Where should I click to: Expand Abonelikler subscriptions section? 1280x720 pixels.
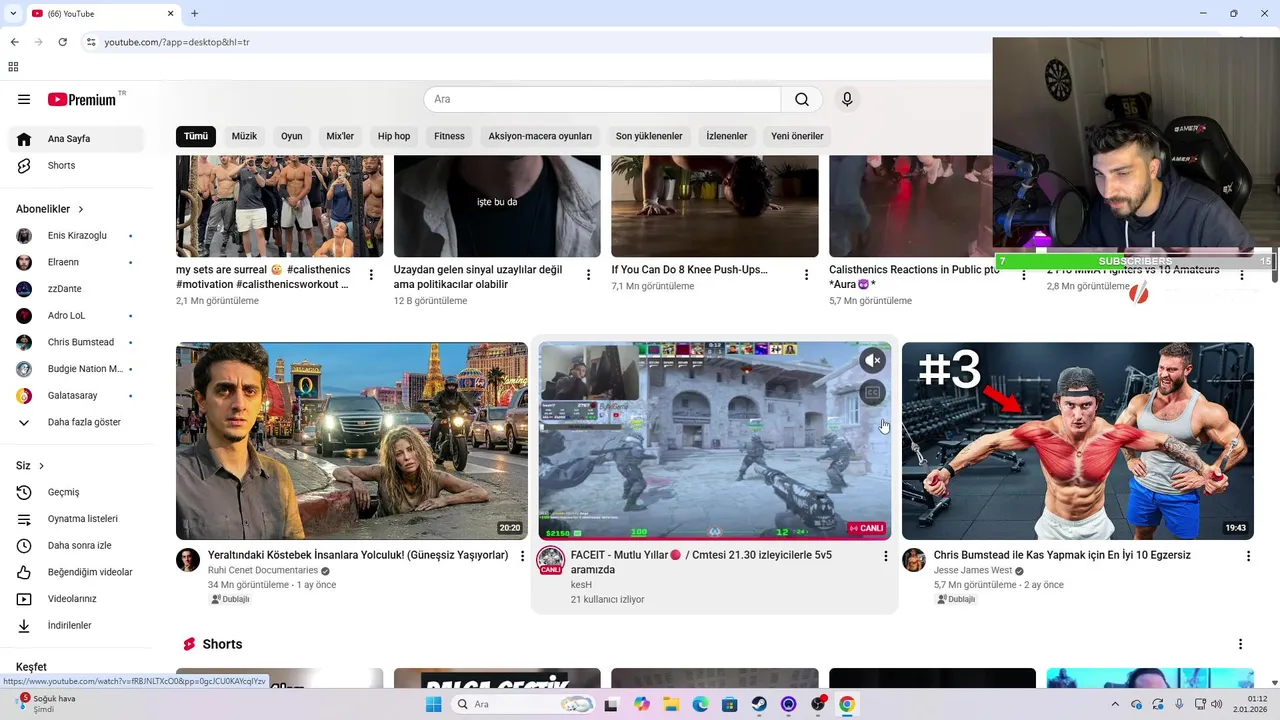coord(50,209)
